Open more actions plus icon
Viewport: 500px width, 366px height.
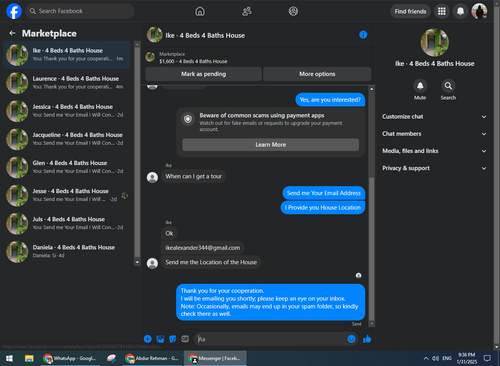point(148,339)
